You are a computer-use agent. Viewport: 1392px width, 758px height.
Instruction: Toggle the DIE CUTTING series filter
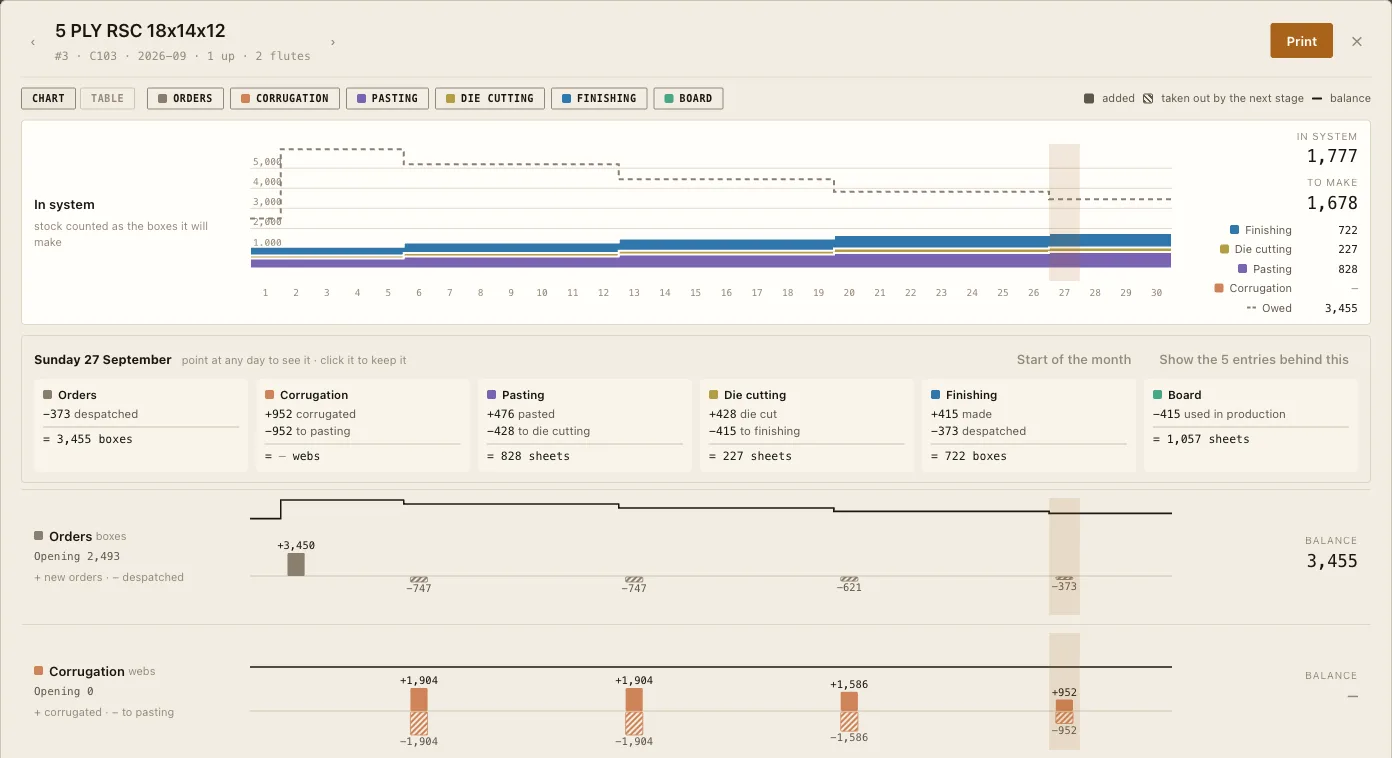490,99
